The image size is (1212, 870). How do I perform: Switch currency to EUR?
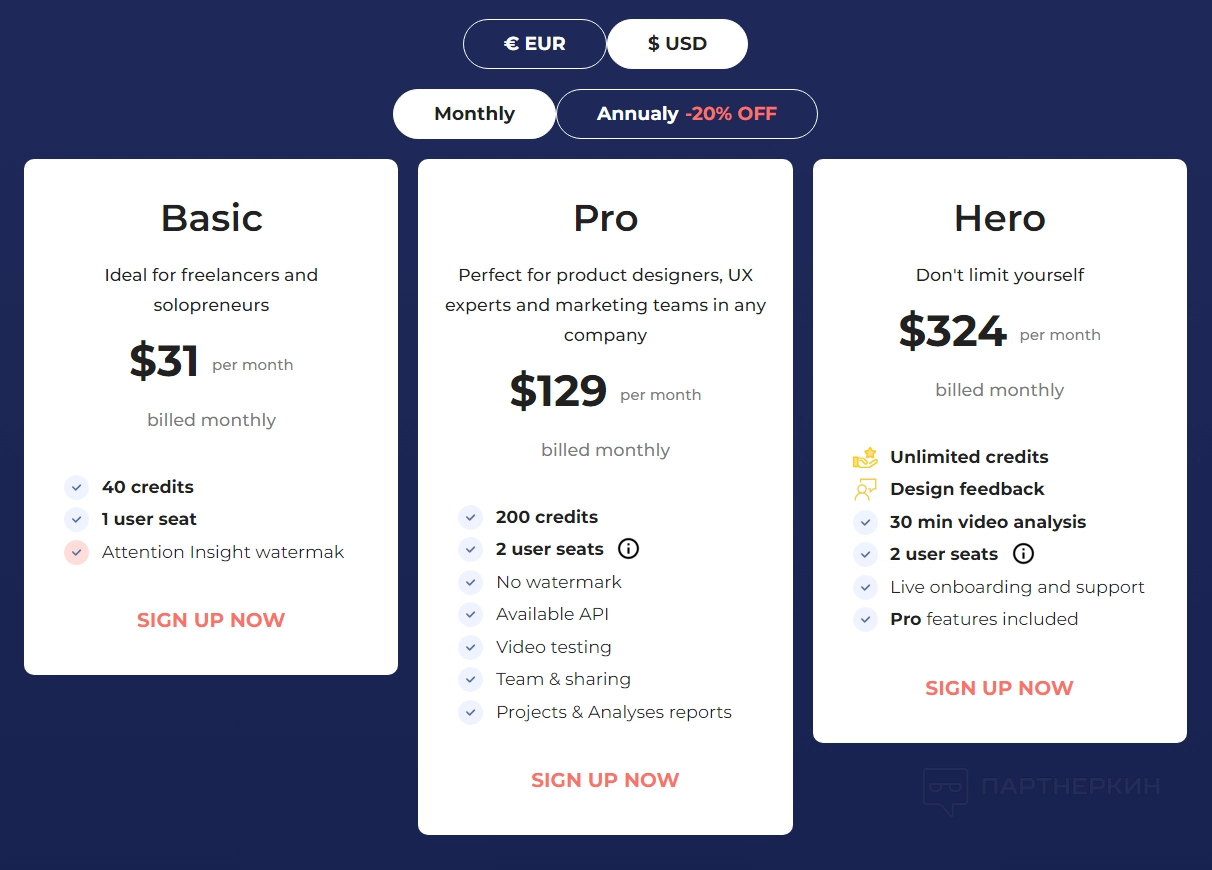click(535, 44)
